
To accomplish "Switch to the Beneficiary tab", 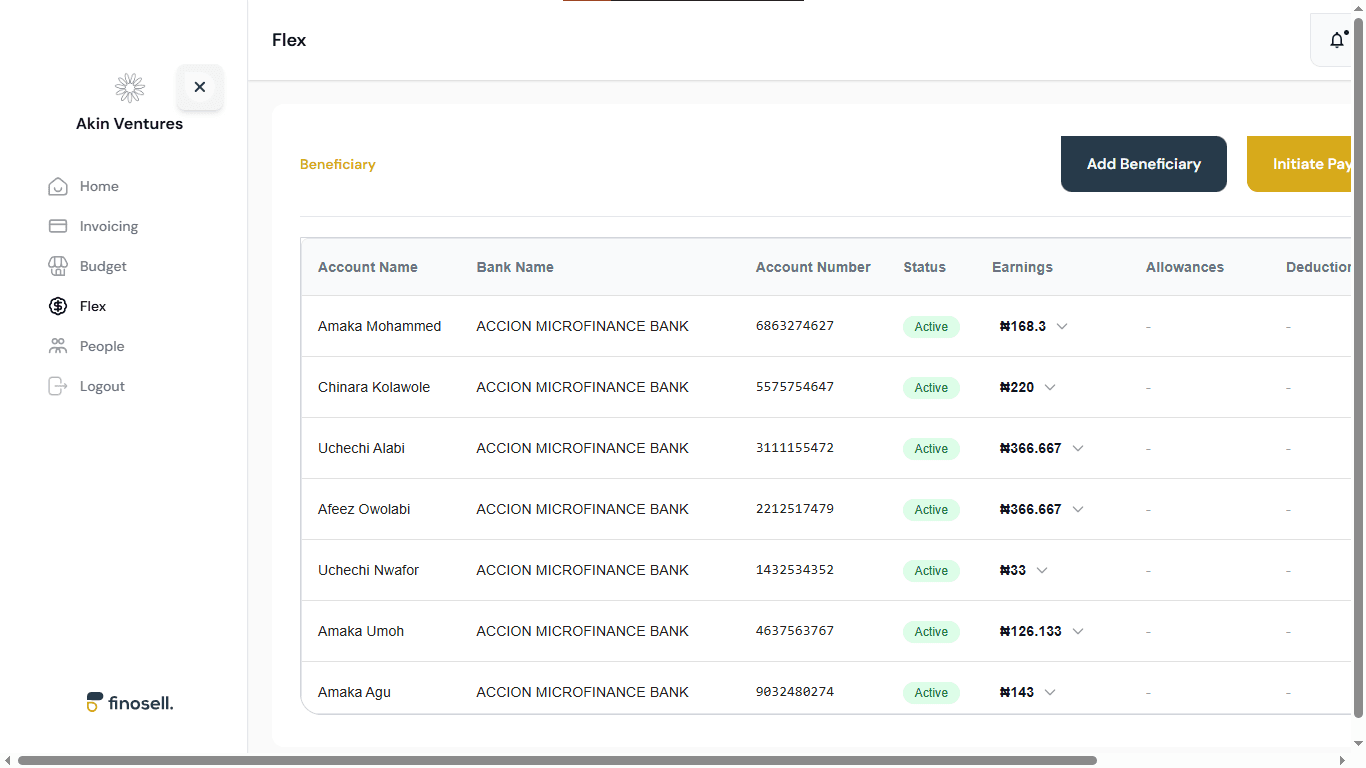I will point(338,164).
